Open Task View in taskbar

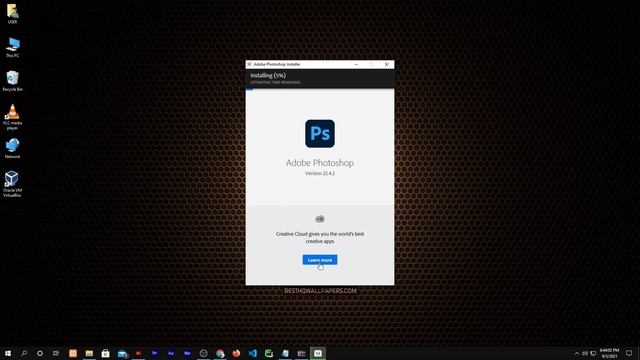pyautogui.click(x=56, y=353)
